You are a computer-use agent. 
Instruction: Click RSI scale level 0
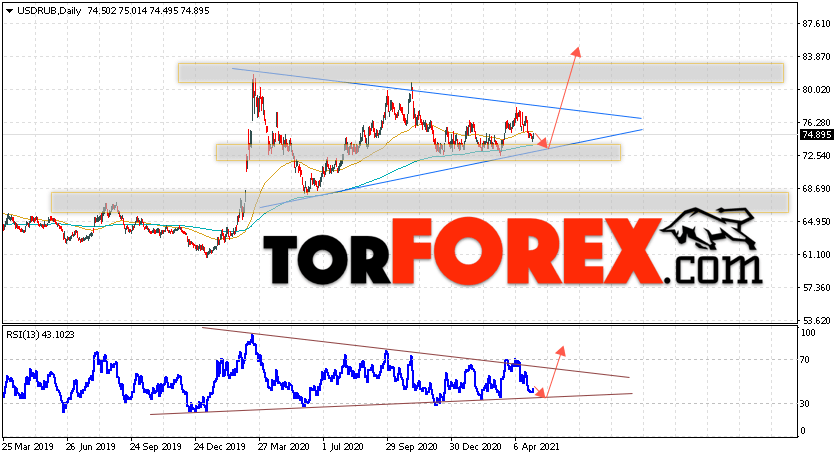[803, 431]
